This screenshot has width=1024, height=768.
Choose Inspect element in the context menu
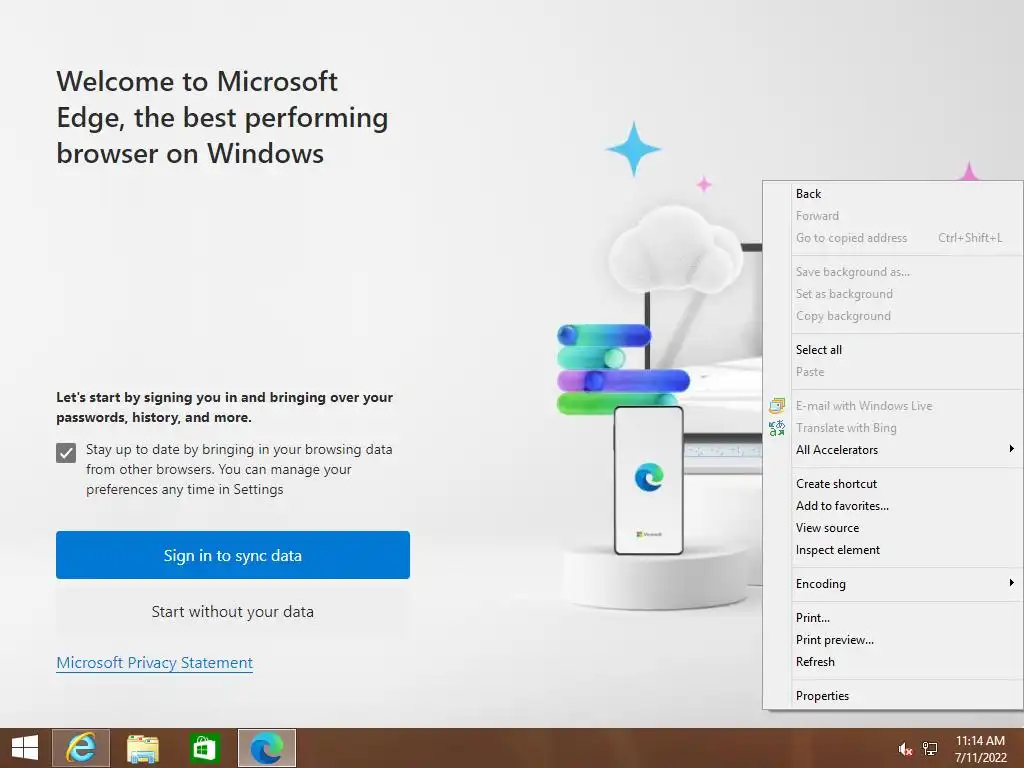coord(893,550)
